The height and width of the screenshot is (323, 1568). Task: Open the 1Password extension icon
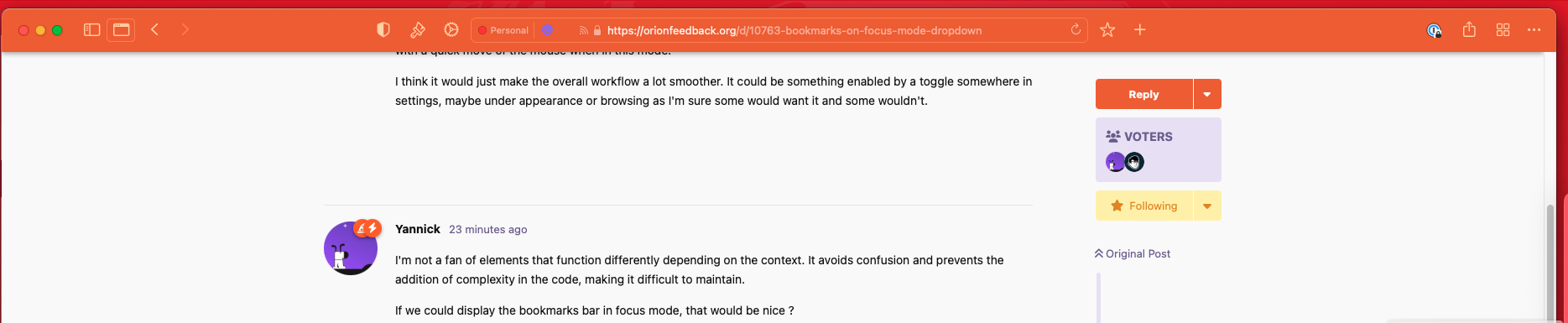pyautogui.click(x=1435, y=30)
